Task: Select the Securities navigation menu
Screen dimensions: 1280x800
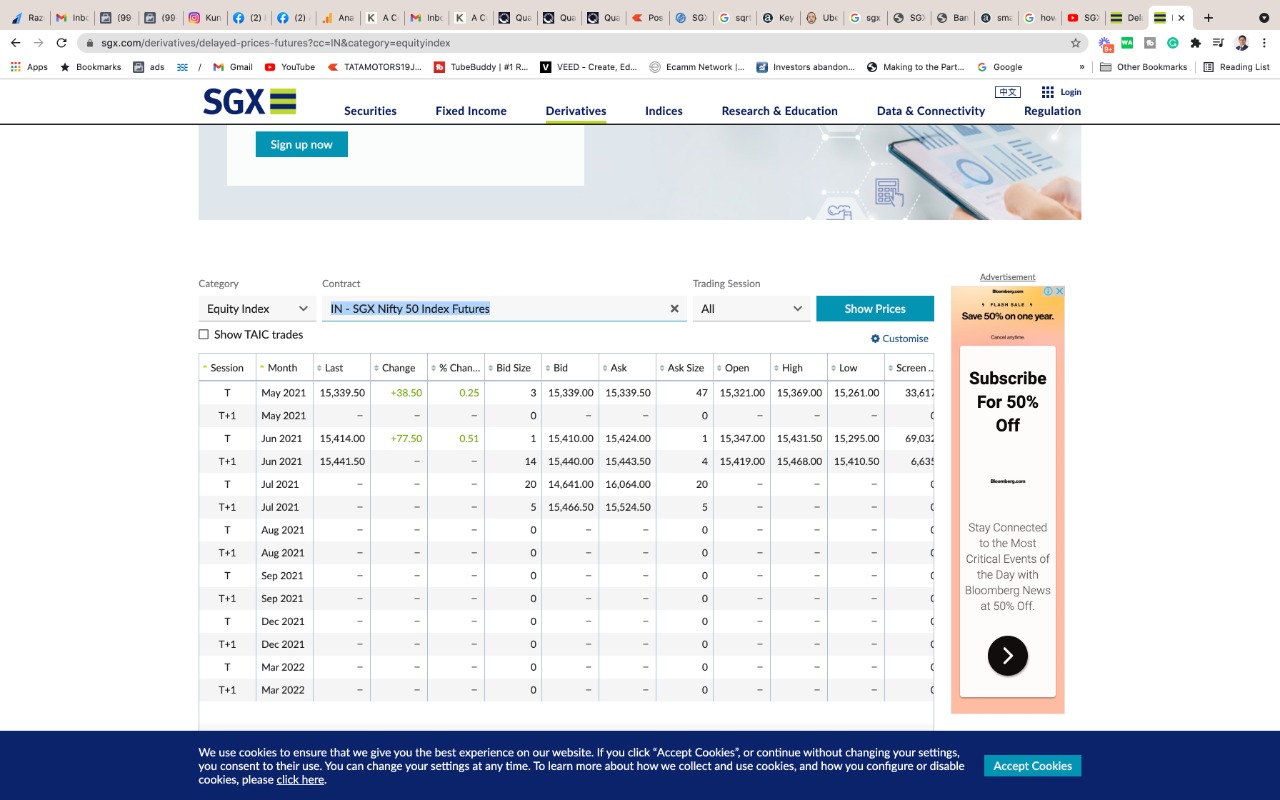Action: [x=370, y=111]
